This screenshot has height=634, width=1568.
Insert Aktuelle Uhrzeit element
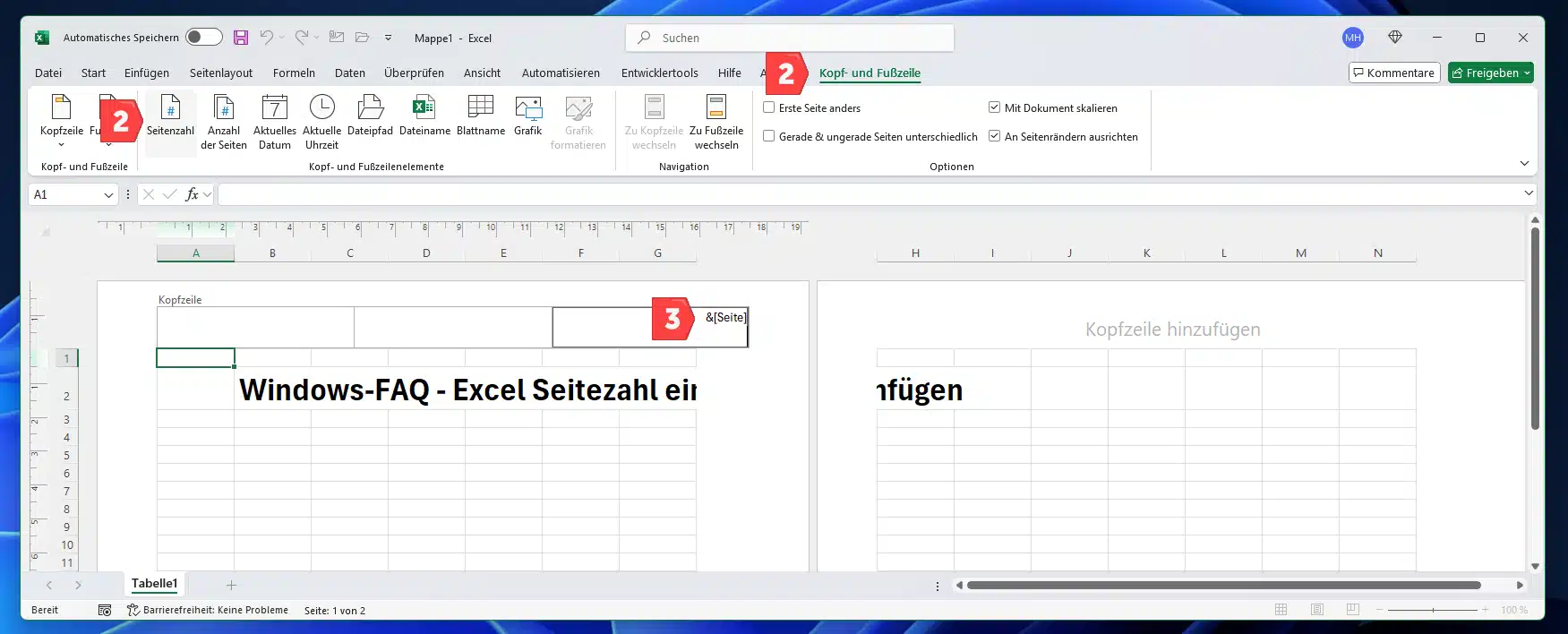[321, 121]
